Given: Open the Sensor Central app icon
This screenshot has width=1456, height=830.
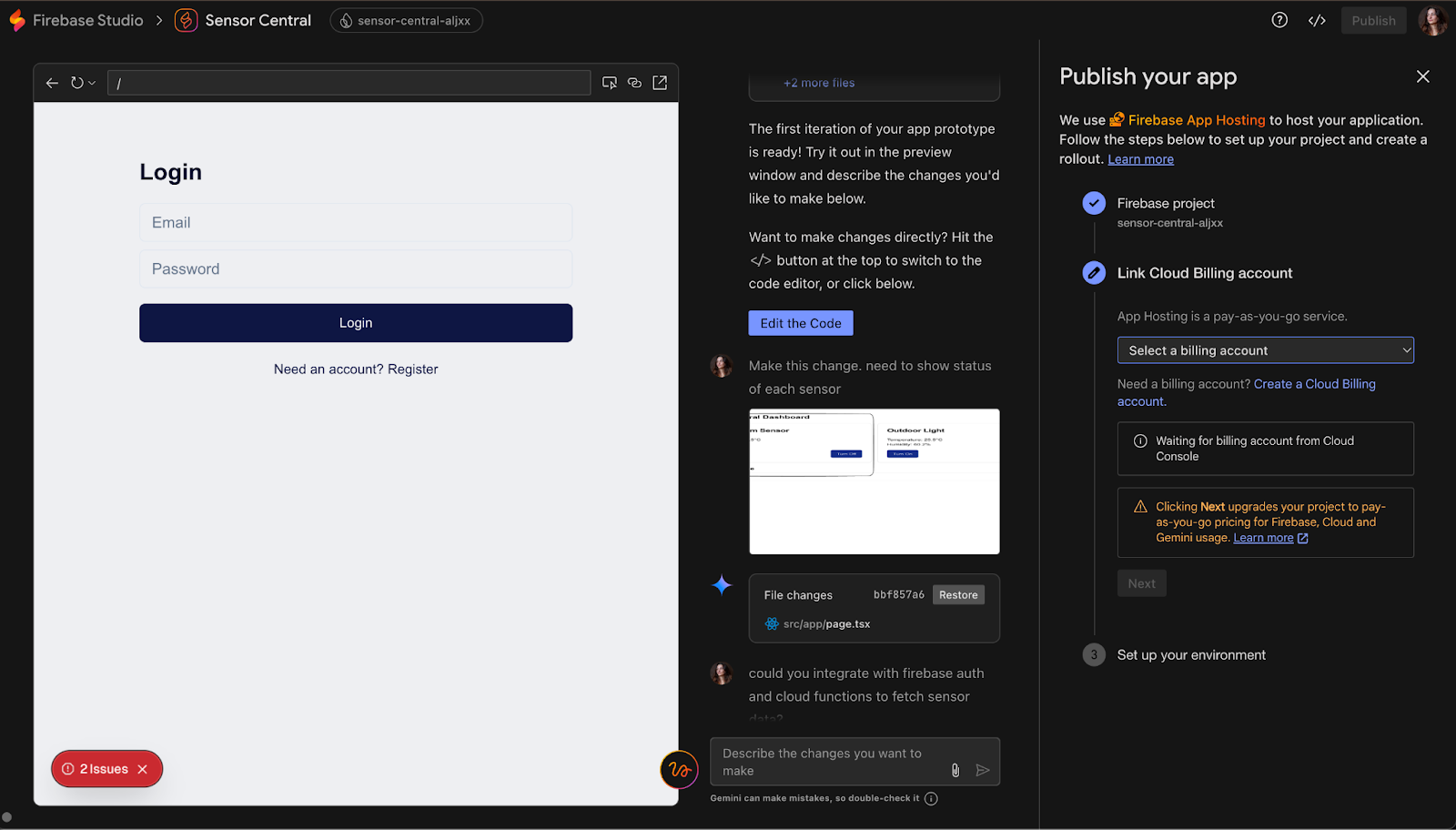Looking at the screenshot, I should pyautogui.click(x=186, y=20).
